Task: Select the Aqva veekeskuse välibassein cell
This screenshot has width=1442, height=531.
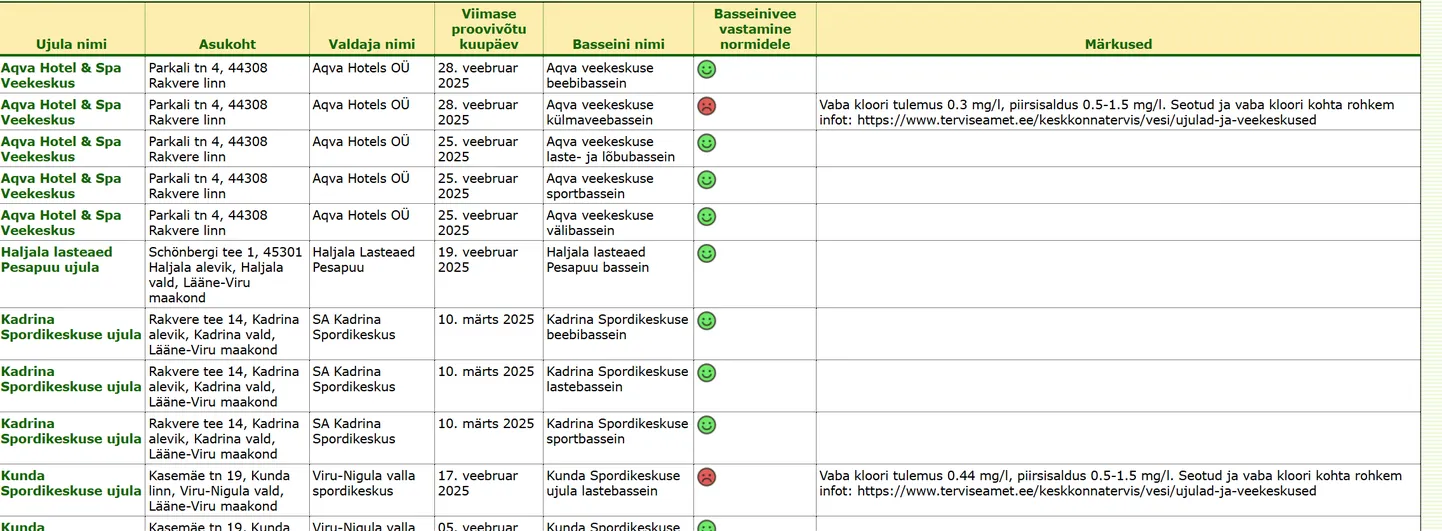Action: (x=618, y=223)
